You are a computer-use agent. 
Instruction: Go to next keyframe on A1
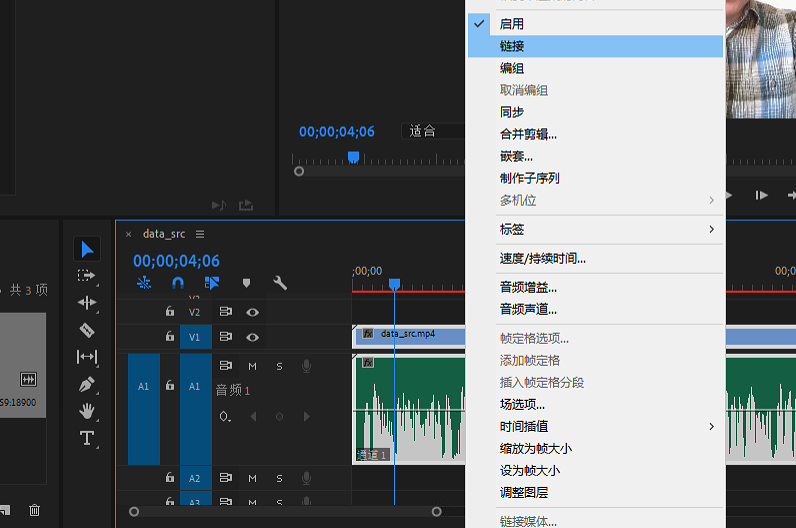(x=307, y=417)
